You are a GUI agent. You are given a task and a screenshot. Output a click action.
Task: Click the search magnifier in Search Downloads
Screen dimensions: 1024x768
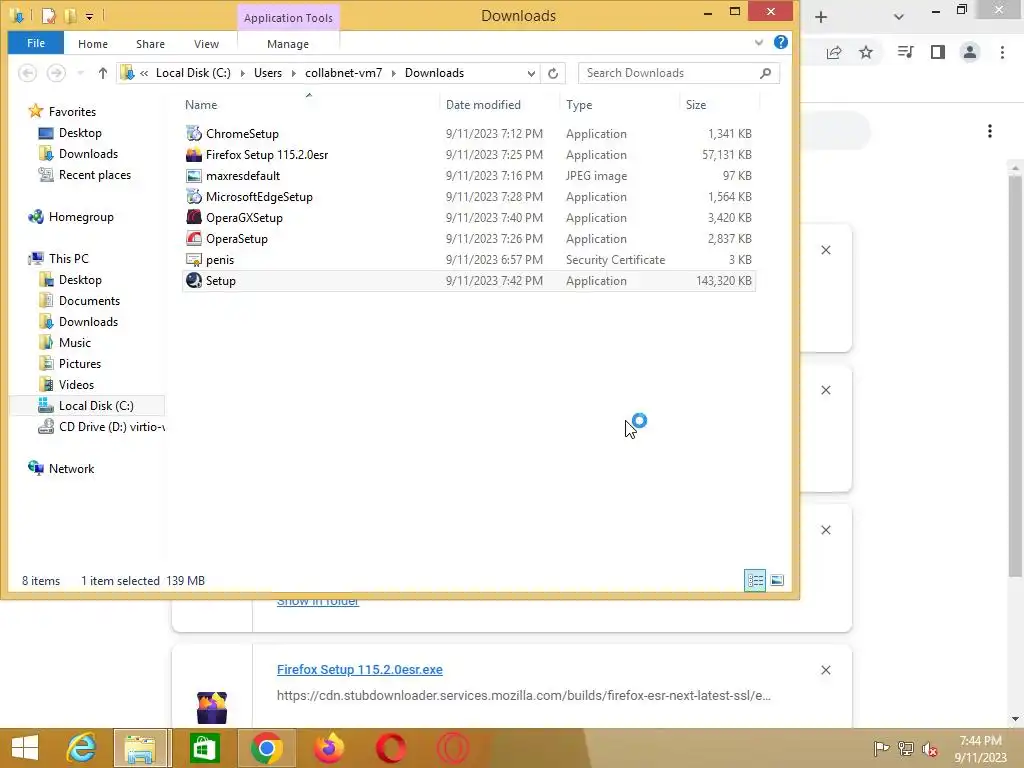click(765, 73)
